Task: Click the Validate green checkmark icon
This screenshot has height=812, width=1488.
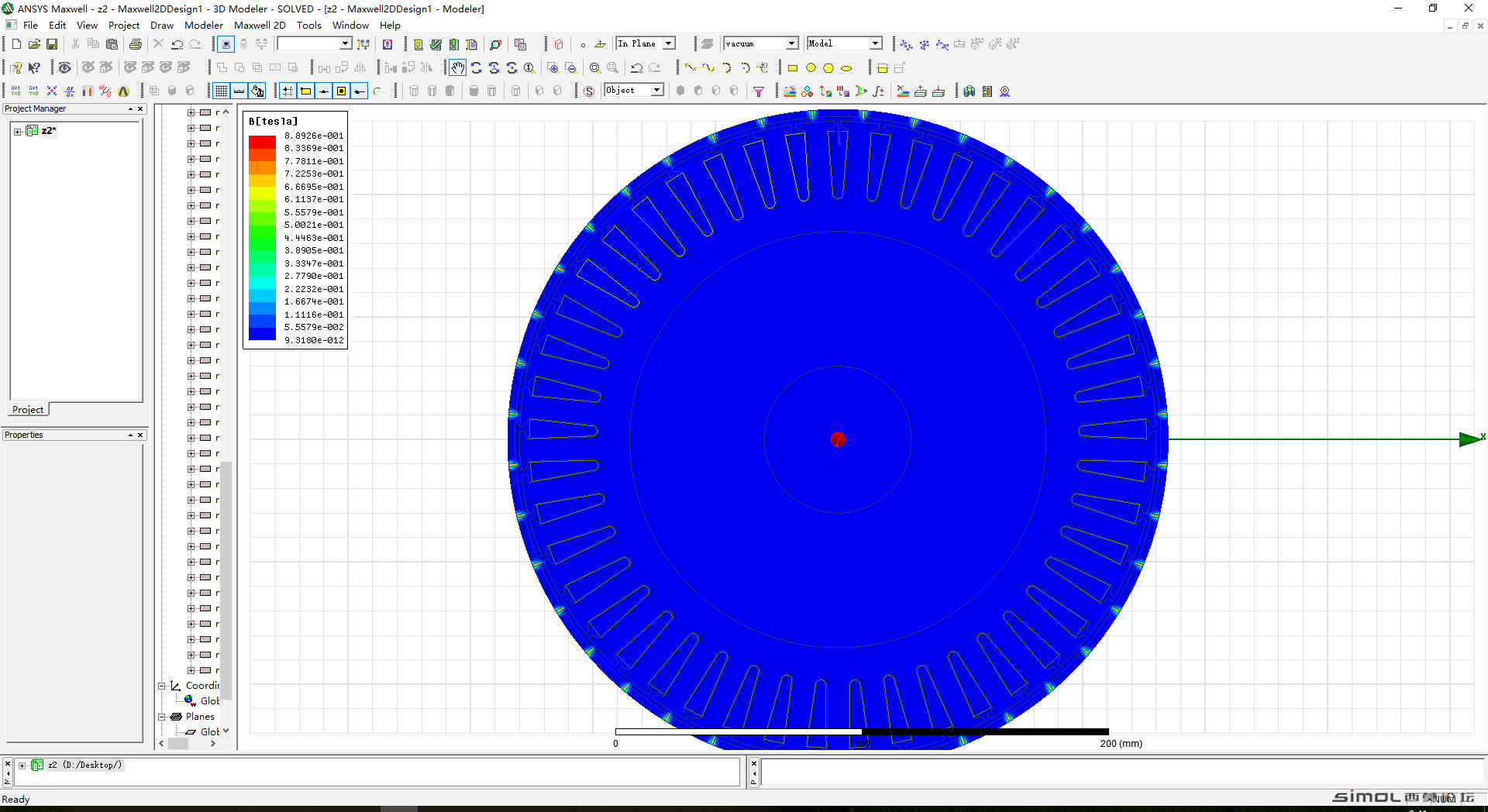Action: (x=436, y=44)
